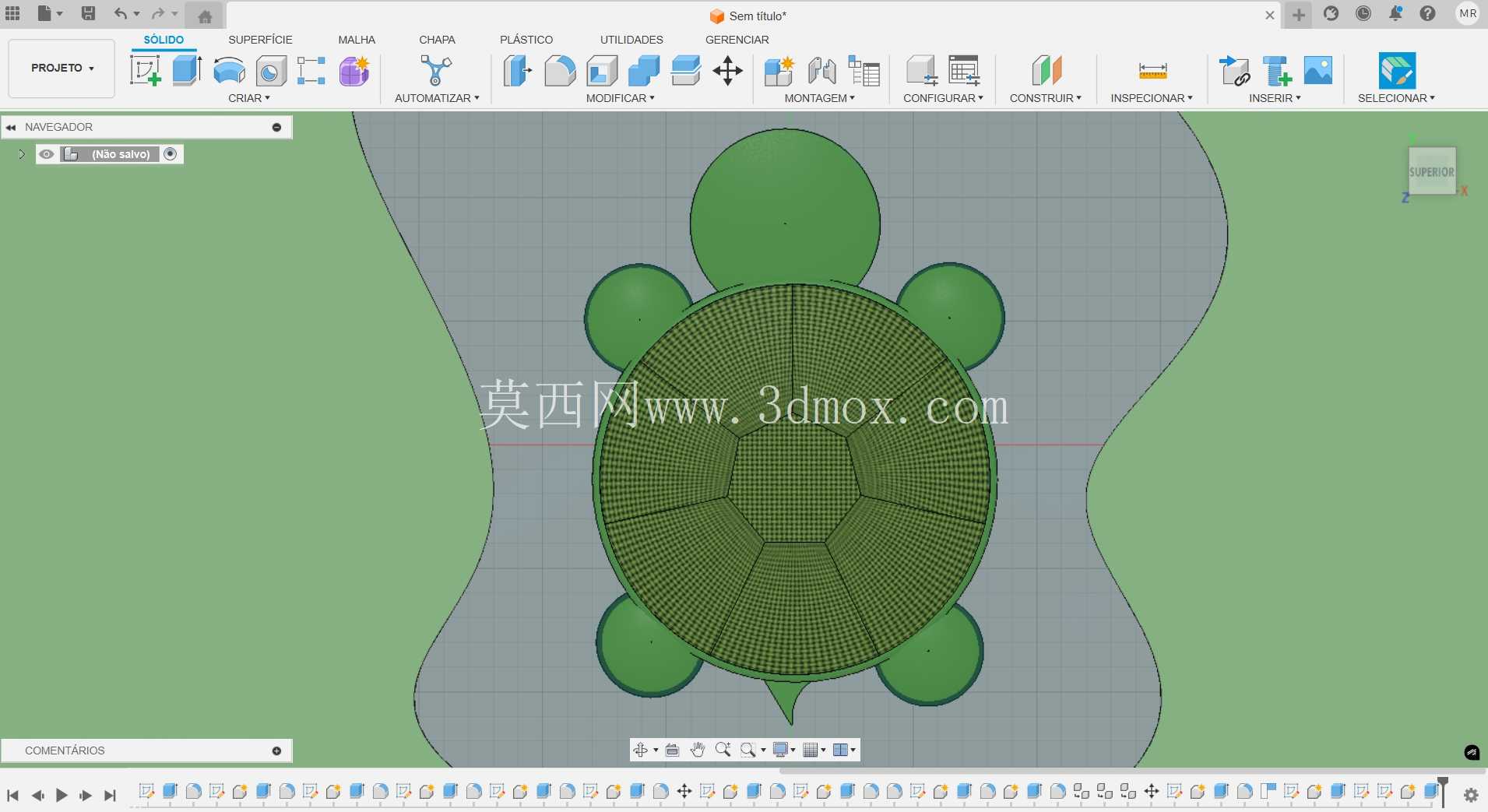Select the Hole tool
Viewport: 1488px width, 812px height.
point(271,71)
